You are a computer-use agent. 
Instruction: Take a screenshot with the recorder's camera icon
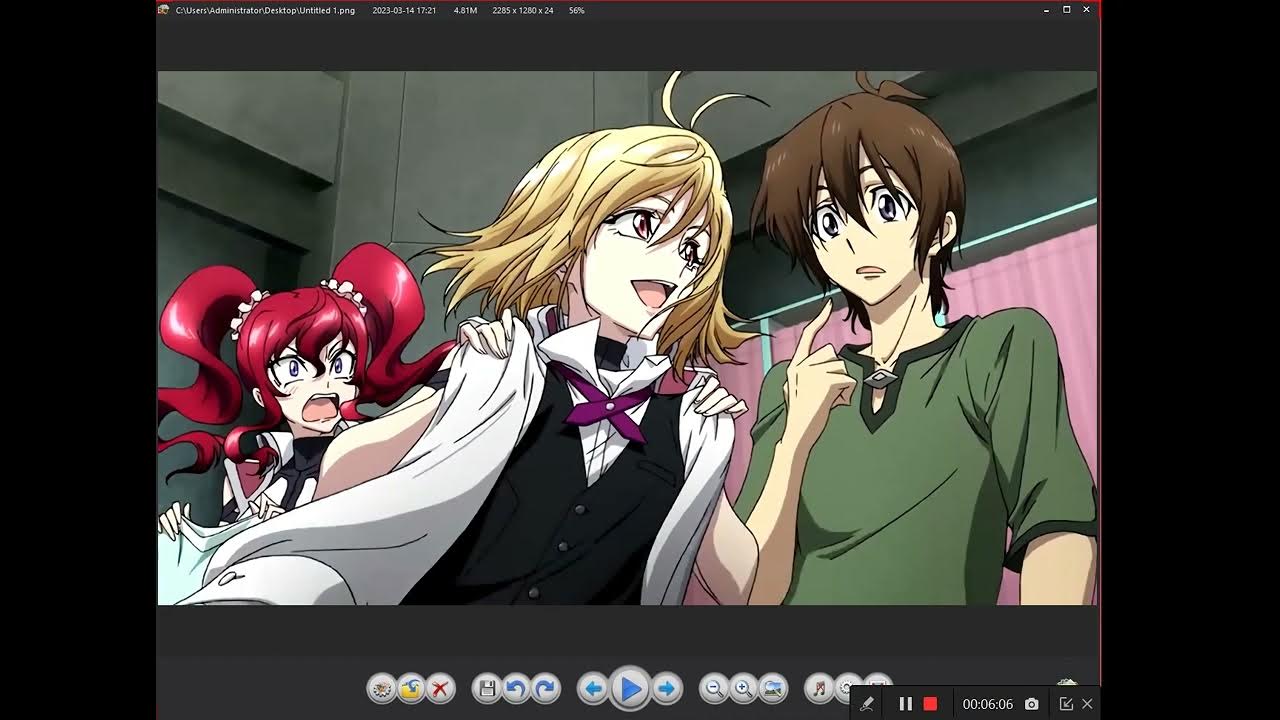click(1032, 704)
